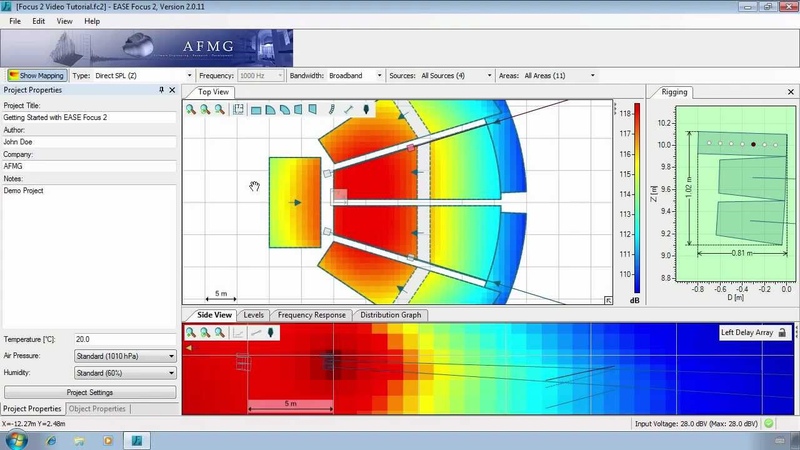
Task: Click the first zoom magnifier in Top View toolbar
Action: [191, 109]
